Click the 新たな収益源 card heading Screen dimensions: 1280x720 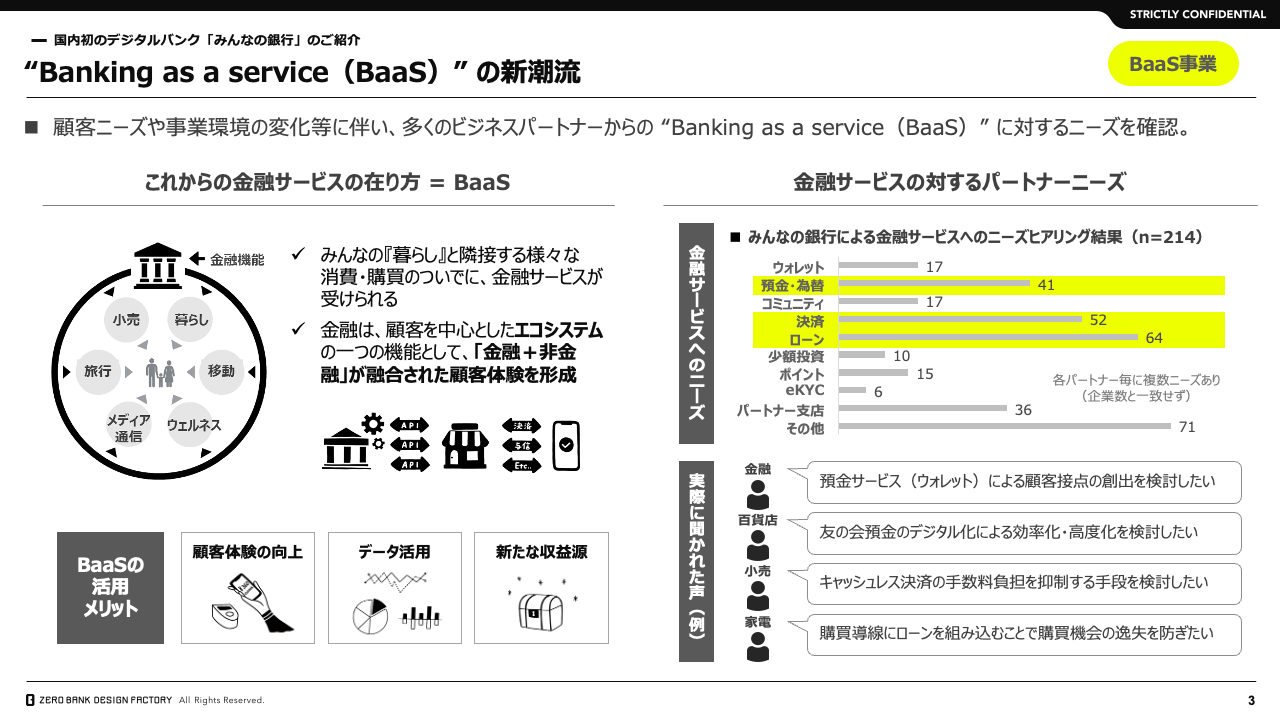[x=541, y=552]
